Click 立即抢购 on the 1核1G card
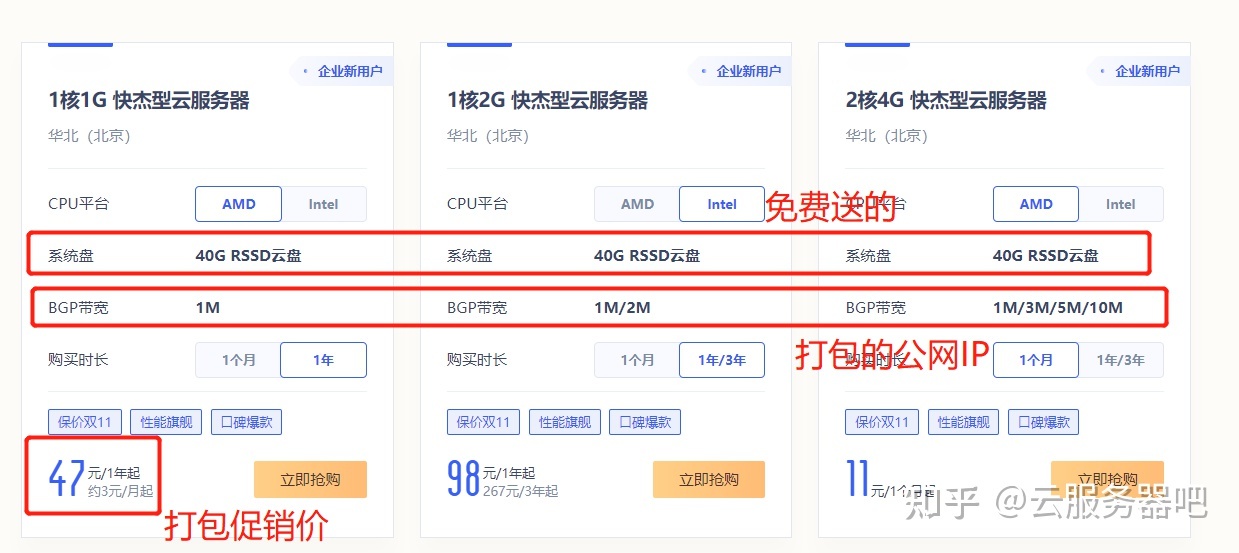This screenshot has height=553, width=1239. click(x=310, y=479)
